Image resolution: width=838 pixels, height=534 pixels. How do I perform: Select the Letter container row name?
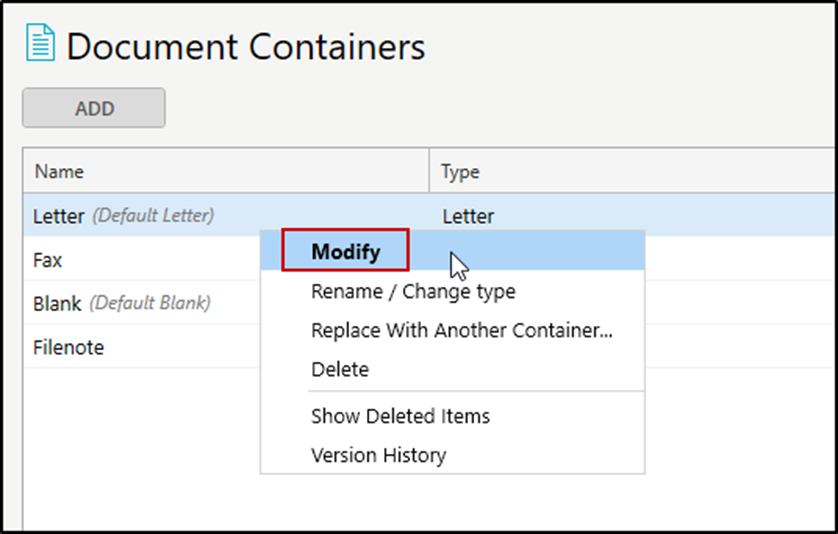click(58, 216)
